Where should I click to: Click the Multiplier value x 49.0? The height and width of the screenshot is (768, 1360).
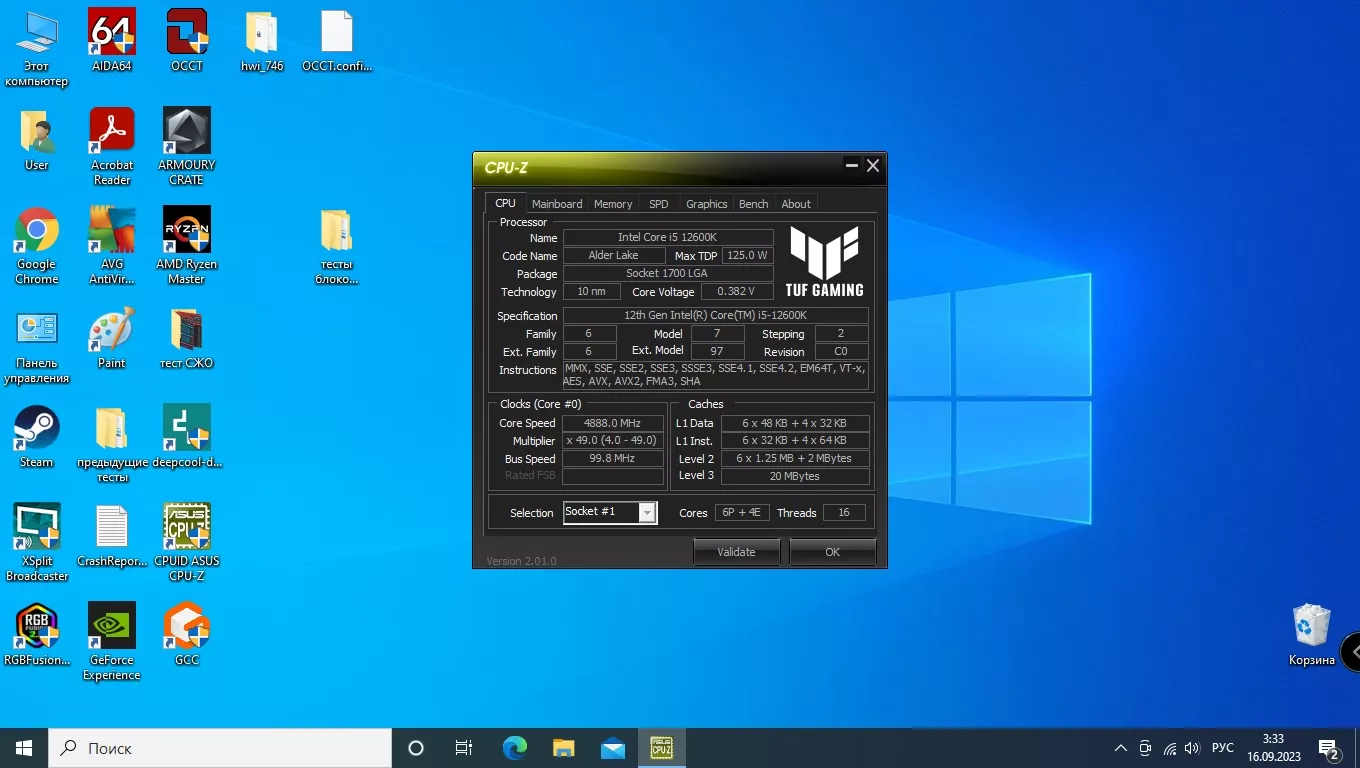(613, 441)
